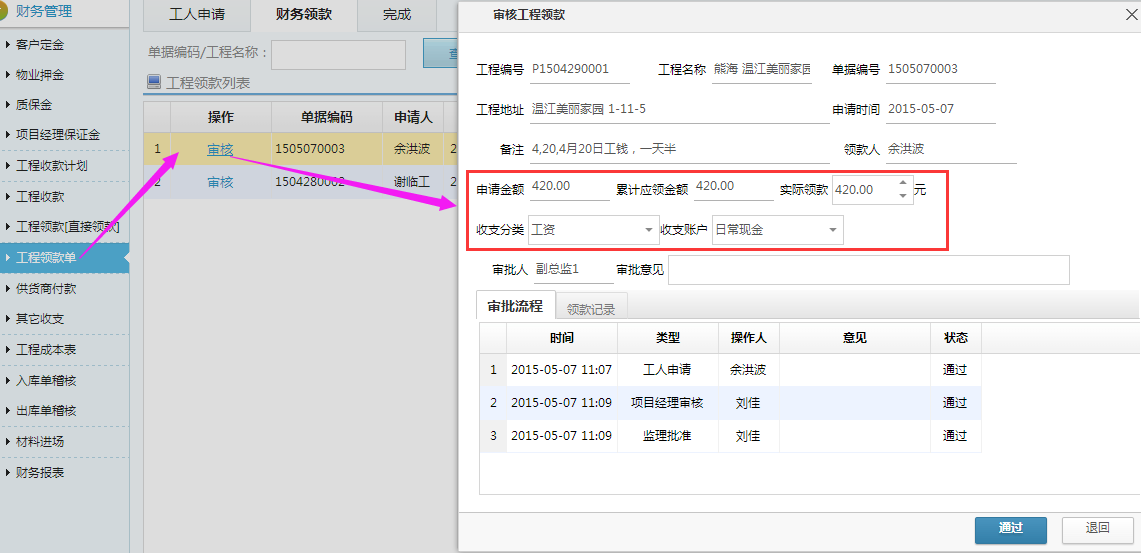Select the 审批流程 tab

click(x=515, y=307)
